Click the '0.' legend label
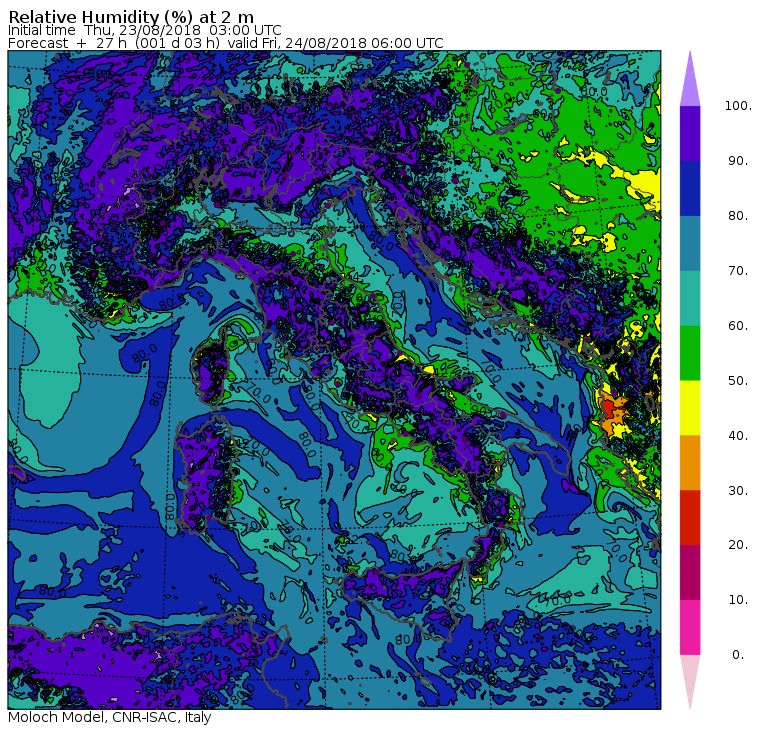 (738, 655)
